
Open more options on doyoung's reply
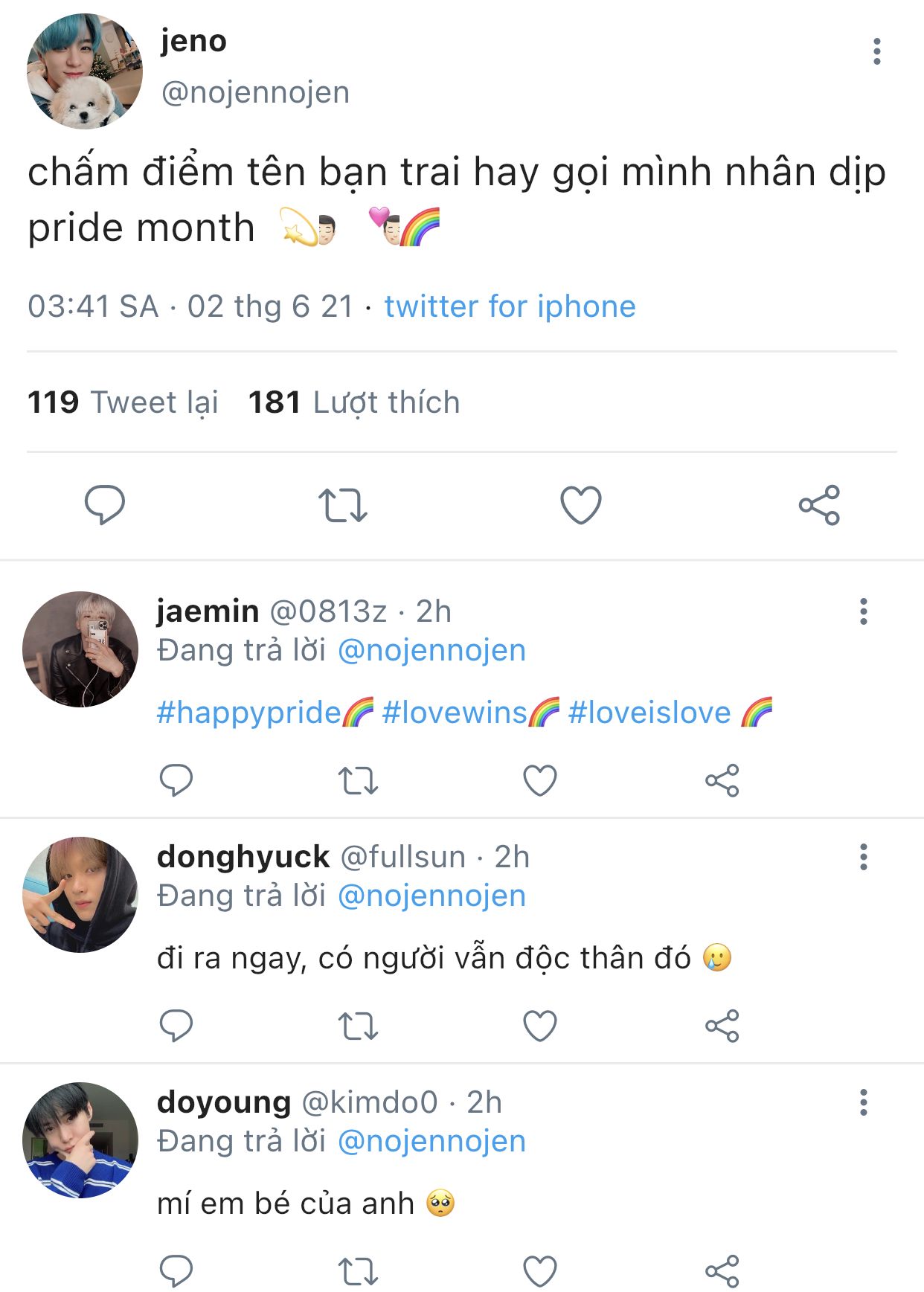click(863, 1102)
